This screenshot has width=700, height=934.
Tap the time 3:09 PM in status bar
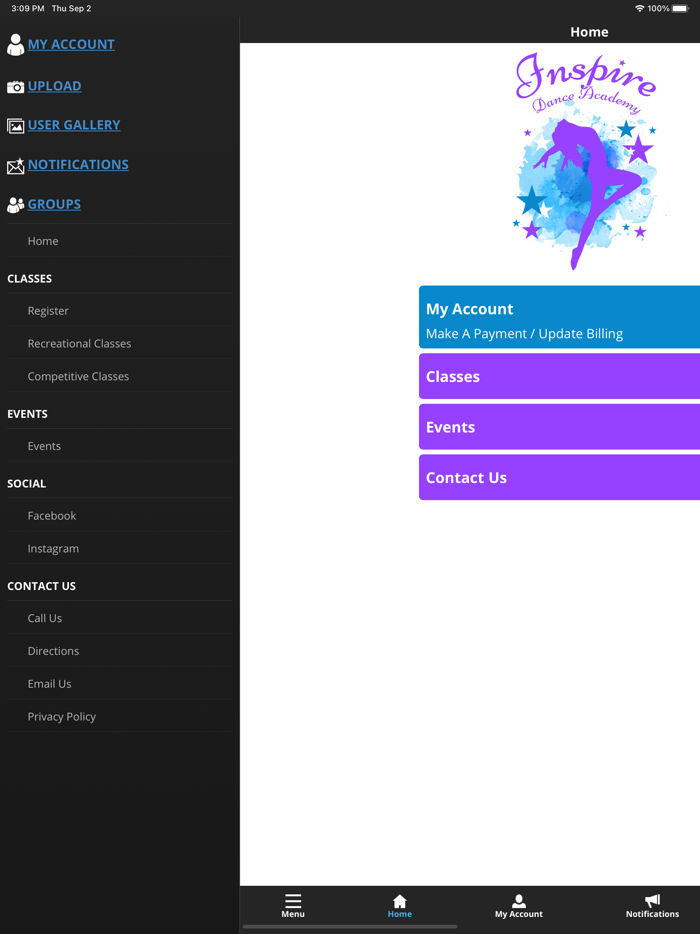[x=27, y=8]
